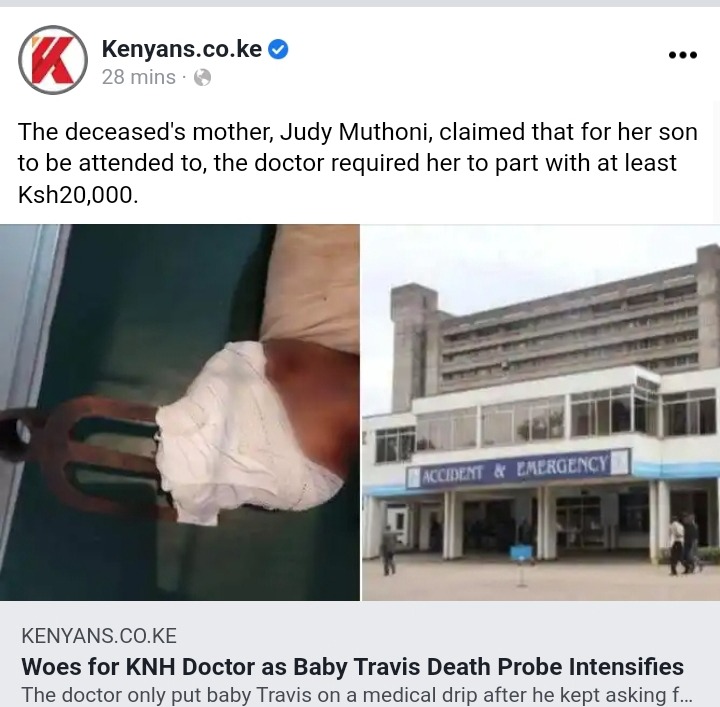Click the Ksh20,000 text in caption
The width and height of the screenshot is (720, 707).
[78, 195]
